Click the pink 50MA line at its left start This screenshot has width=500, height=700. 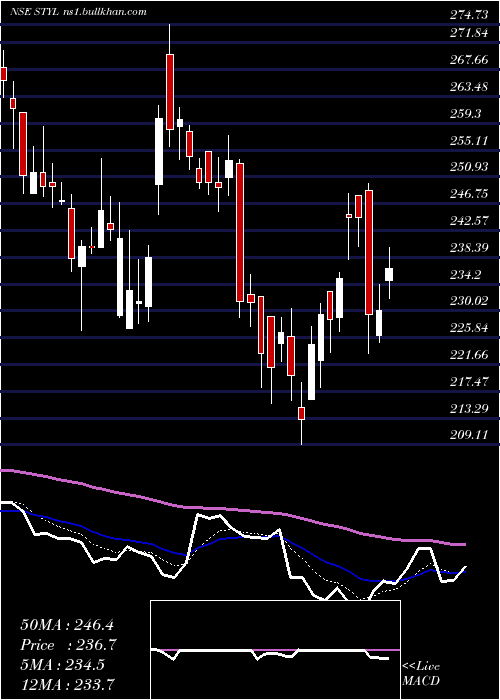[5, 471]
